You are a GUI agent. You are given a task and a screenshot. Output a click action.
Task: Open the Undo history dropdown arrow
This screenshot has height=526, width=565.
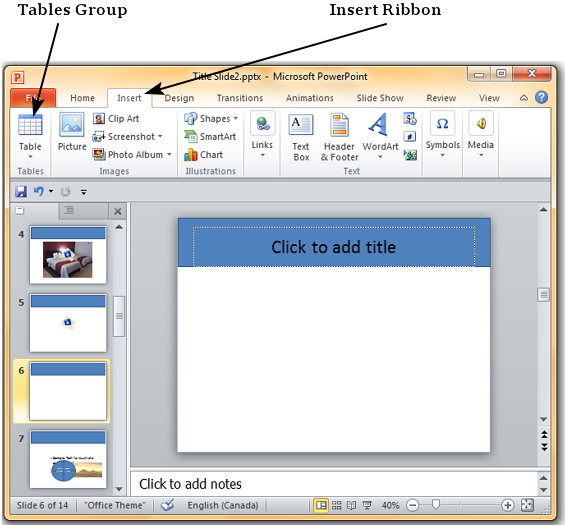(51, 191)
